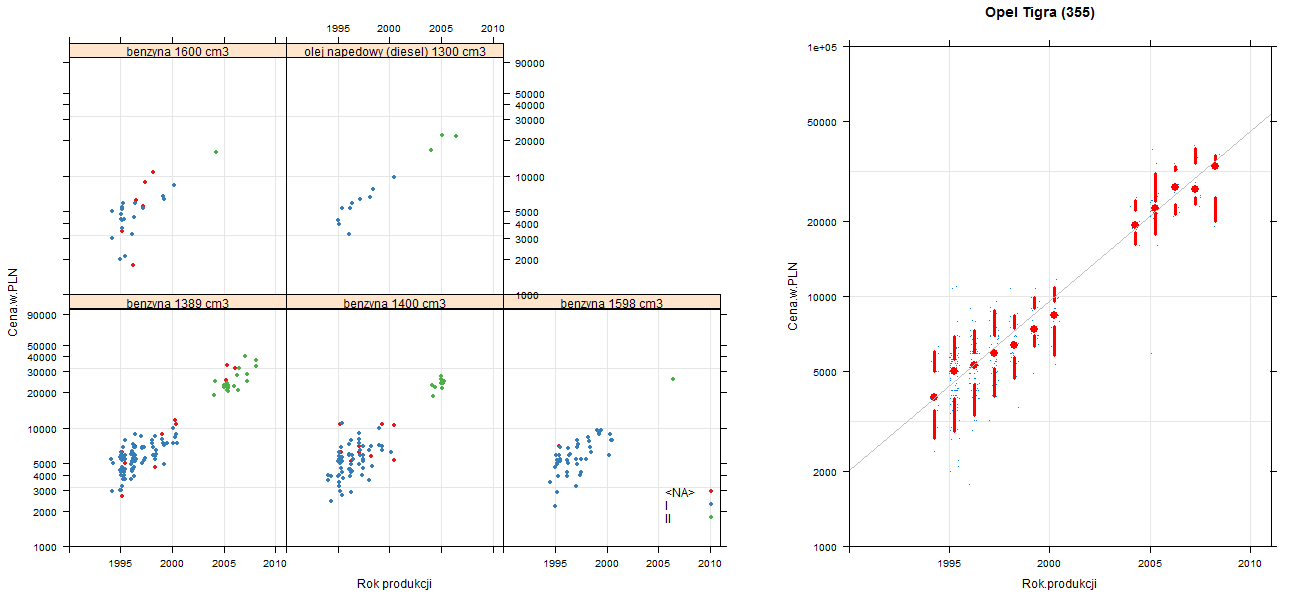Click "1995" on the Opel Tigra x-axis
The width and height of the screenshot is (1300, 600).
coord(949,564)
